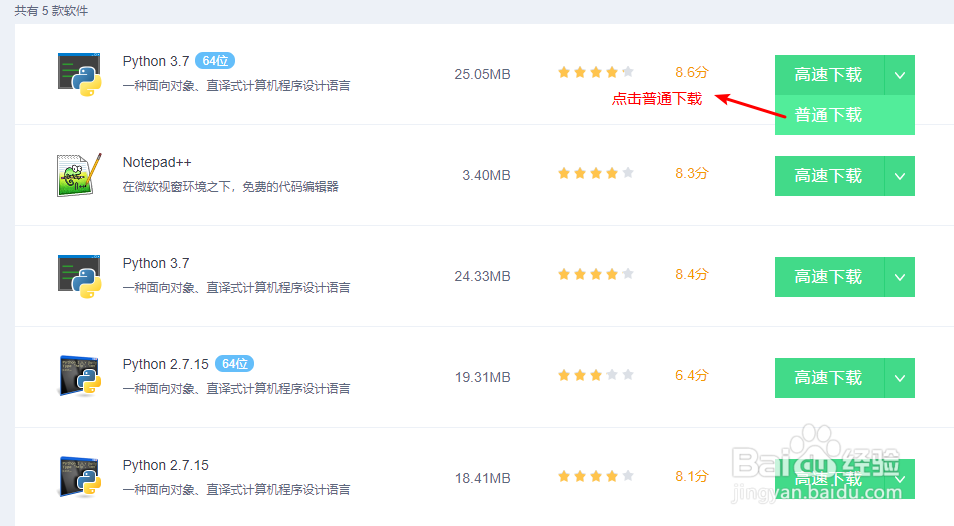Screen dimensions: 954x526
Task: Click the Notepad++ app icon
Action: 80,175
